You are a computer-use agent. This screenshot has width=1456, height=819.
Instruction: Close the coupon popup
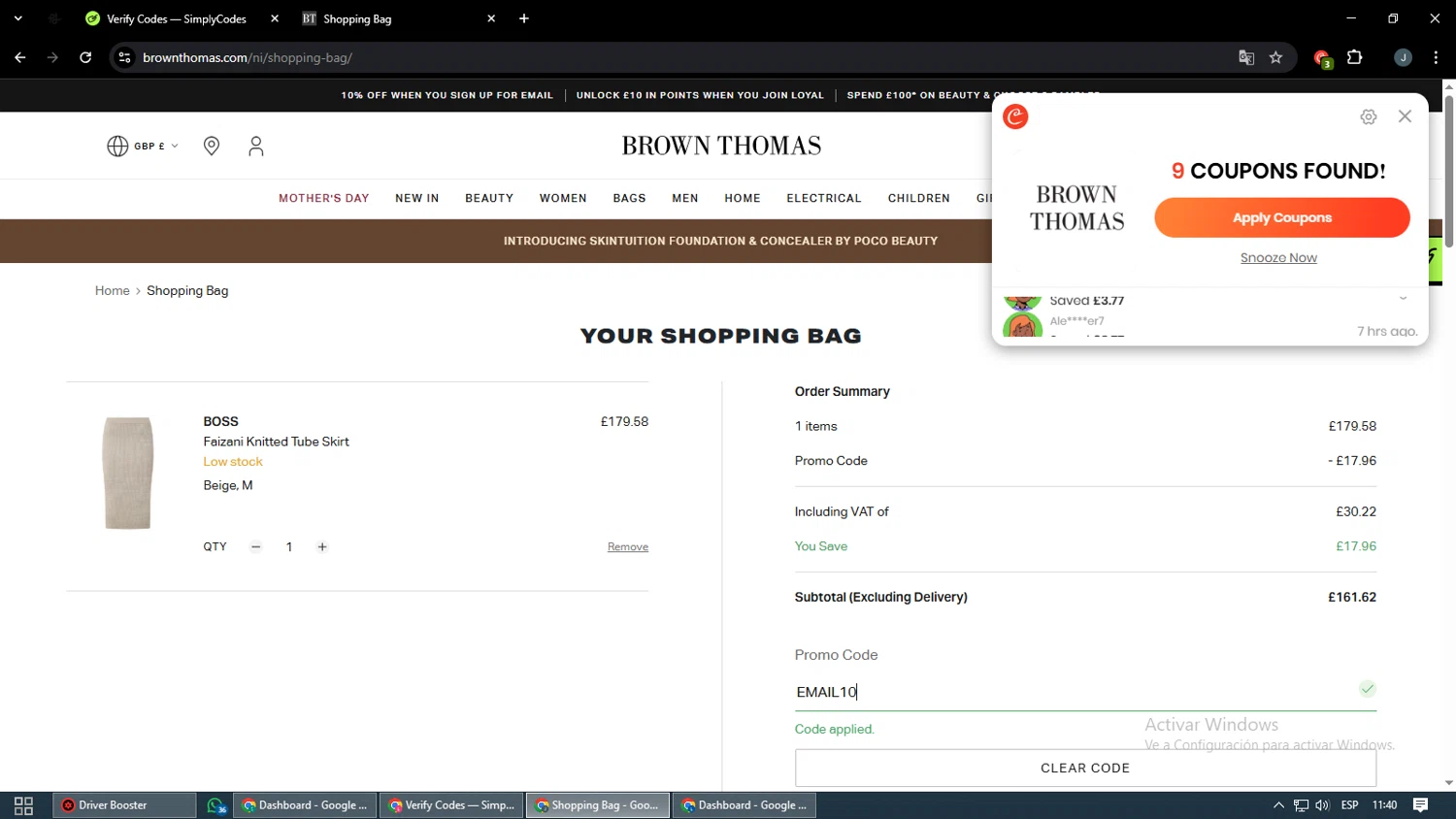(1405, 116)
